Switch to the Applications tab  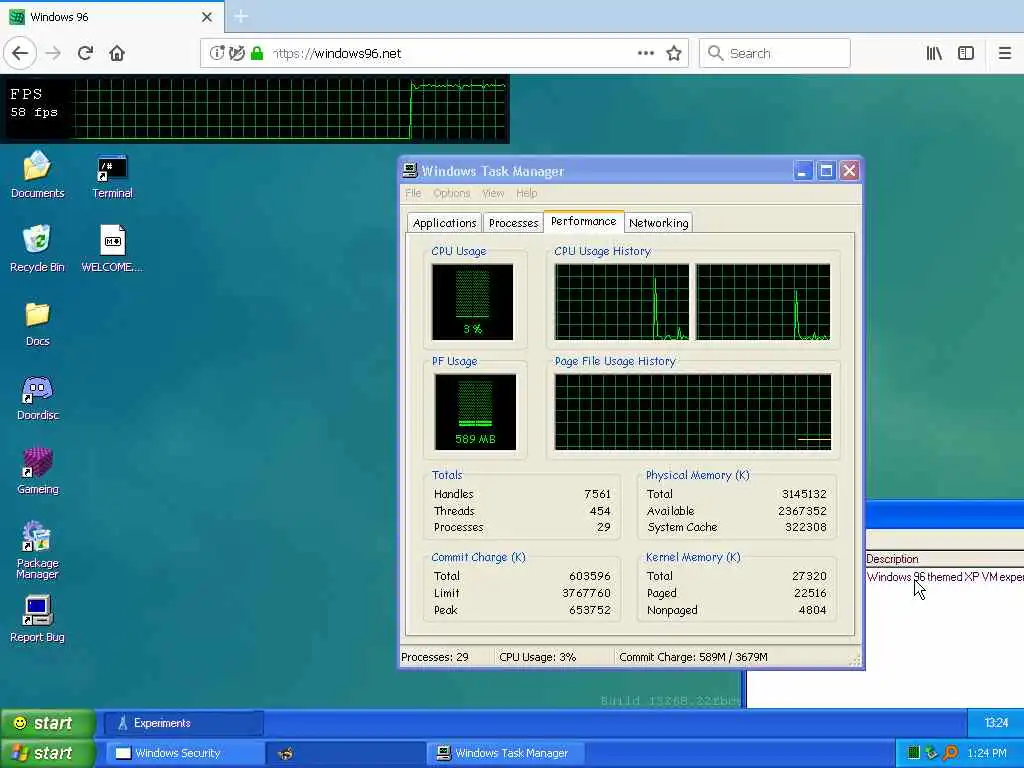point(444,223)
